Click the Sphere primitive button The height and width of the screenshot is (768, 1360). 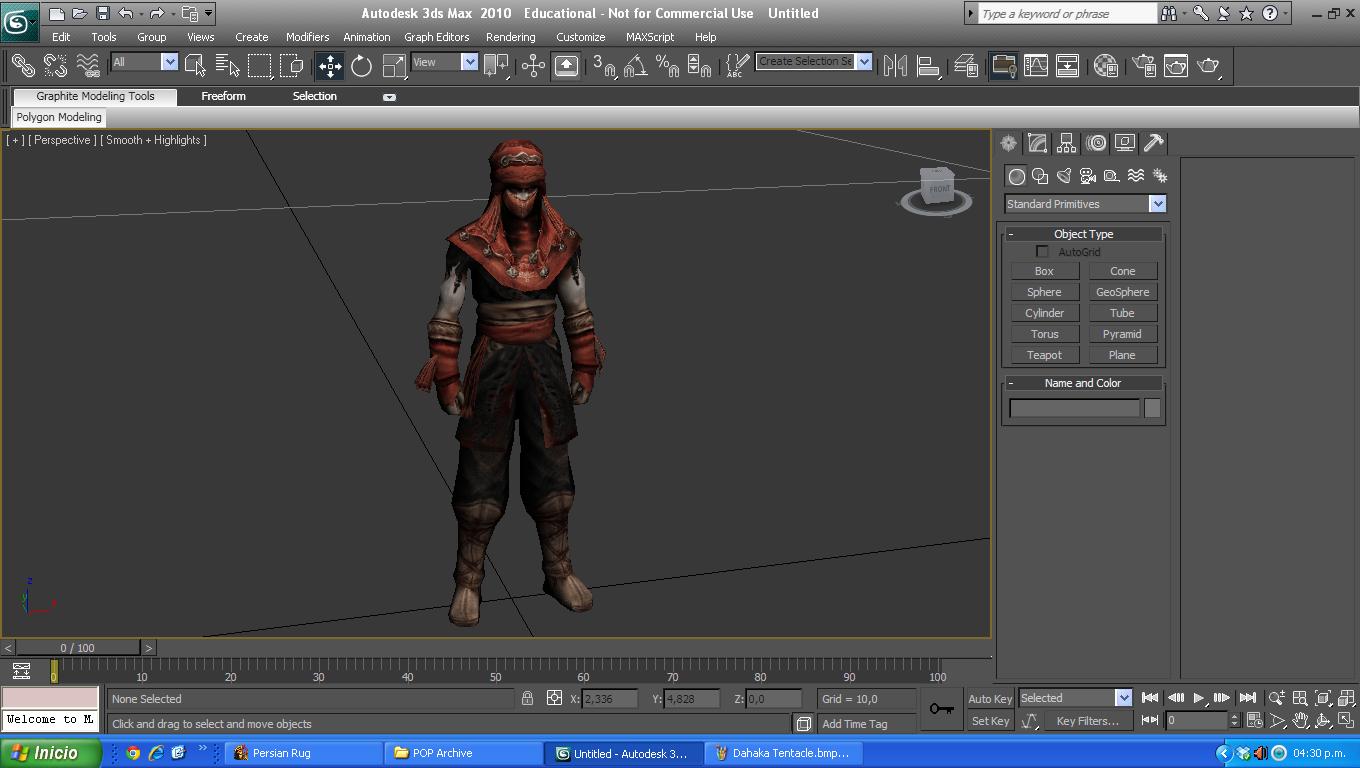point(1044,292)
